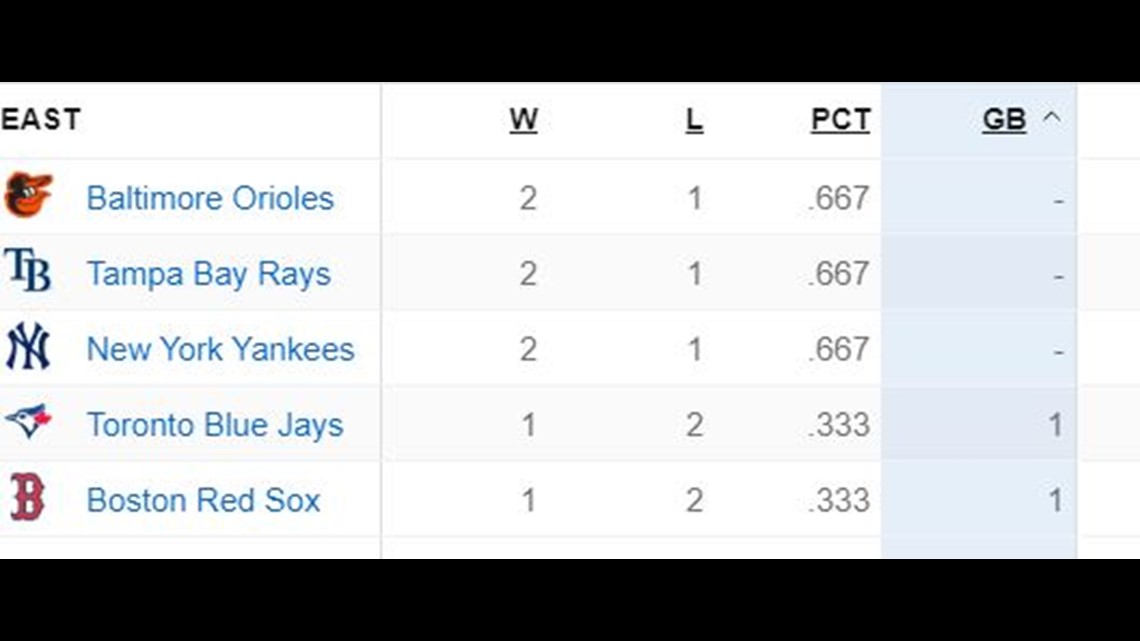Click the Toronto Blue Jays bird logo
The width and height of the screenshot is (1140, 641).
click(28, 421)
